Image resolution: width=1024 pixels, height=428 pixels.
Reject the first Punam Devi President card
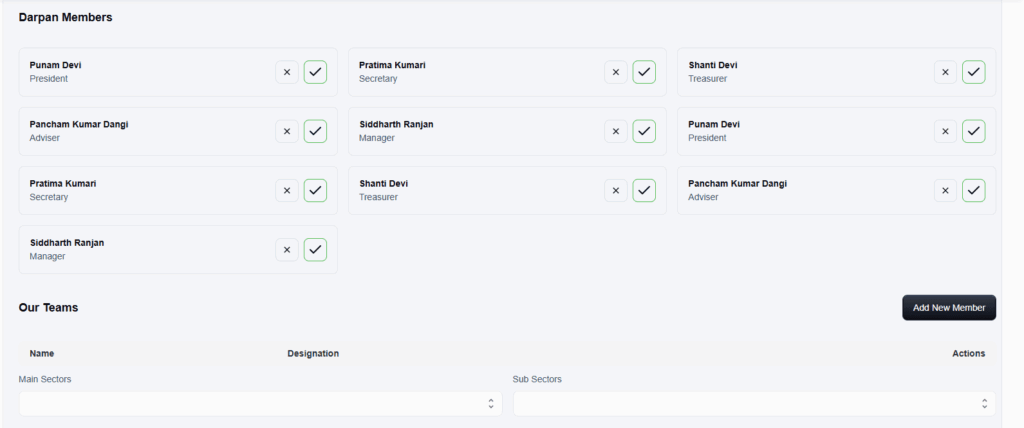287,72
